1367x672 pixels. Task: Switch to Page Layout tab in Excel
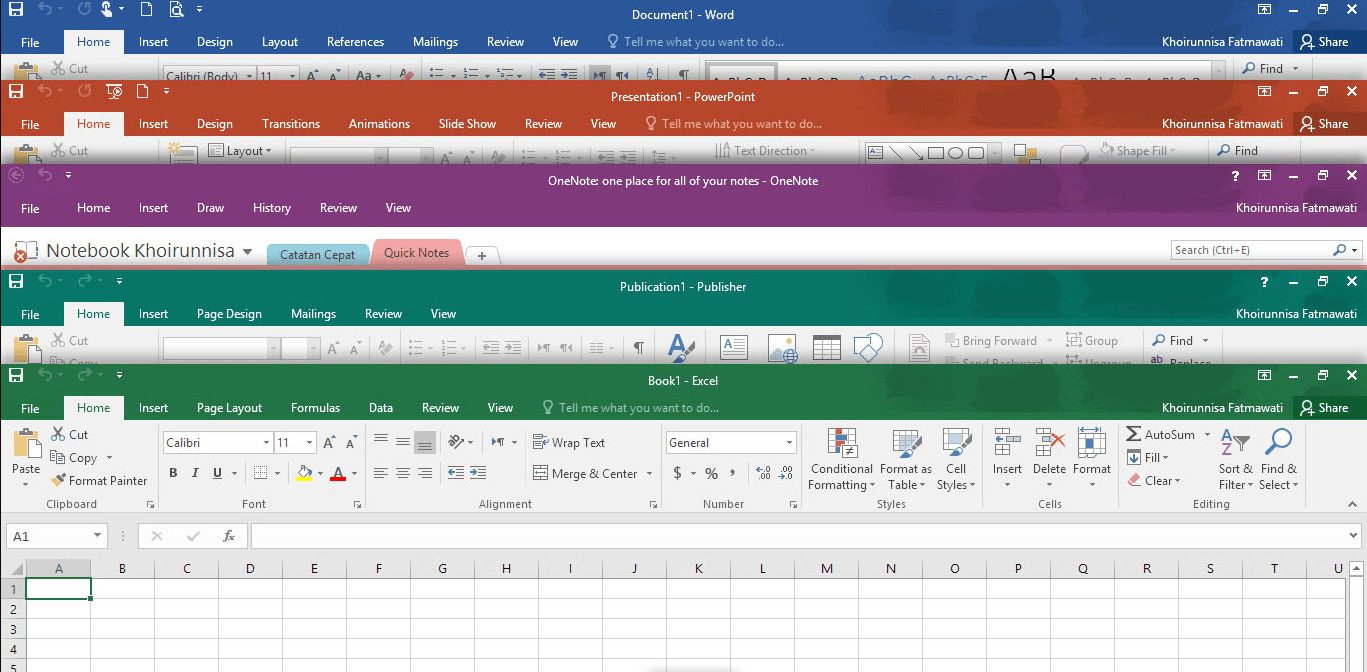(229, 408)
